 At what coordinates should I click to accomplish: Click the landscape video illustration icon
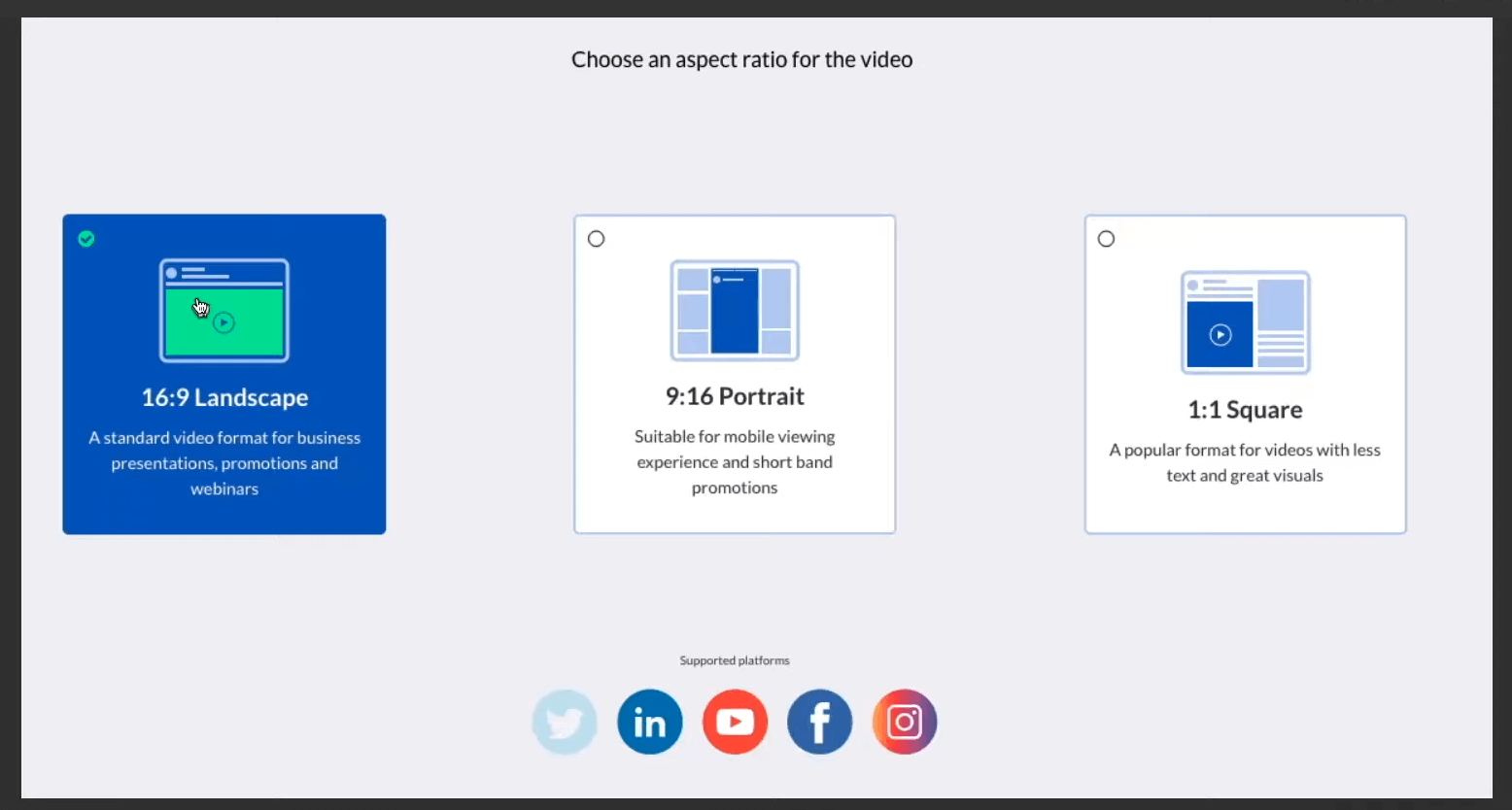coord(224,310)
